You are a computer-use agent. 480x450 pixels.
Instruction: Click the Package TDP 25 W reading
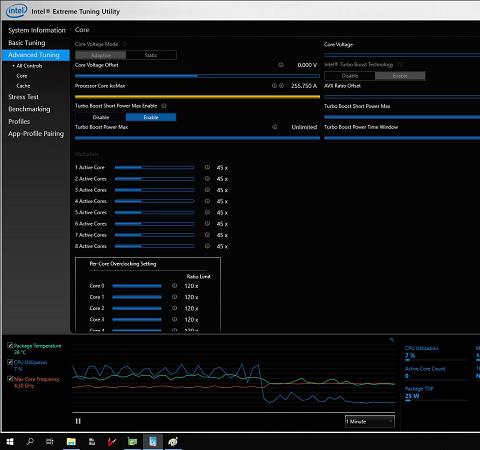tap(412, 396)
